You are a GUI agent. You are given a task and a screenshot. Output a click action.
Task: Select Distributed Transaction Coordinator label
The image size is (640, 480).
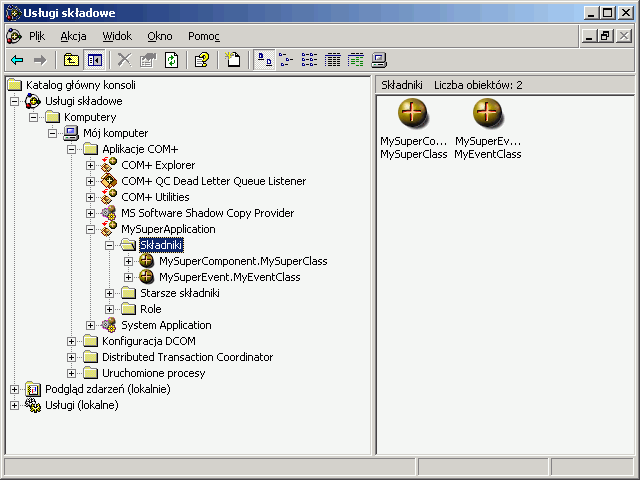tap(187, 357)
